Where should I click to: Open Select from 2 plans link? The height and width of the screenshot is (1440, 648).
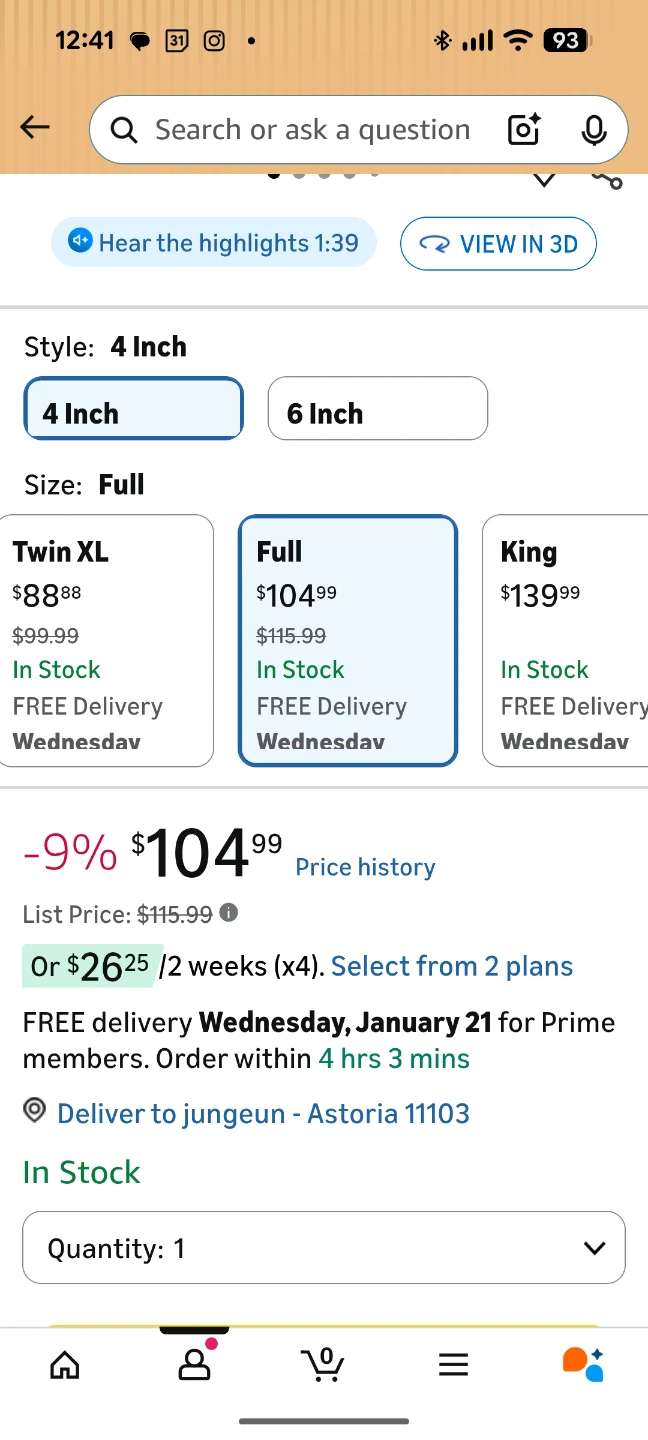[452, 966]
